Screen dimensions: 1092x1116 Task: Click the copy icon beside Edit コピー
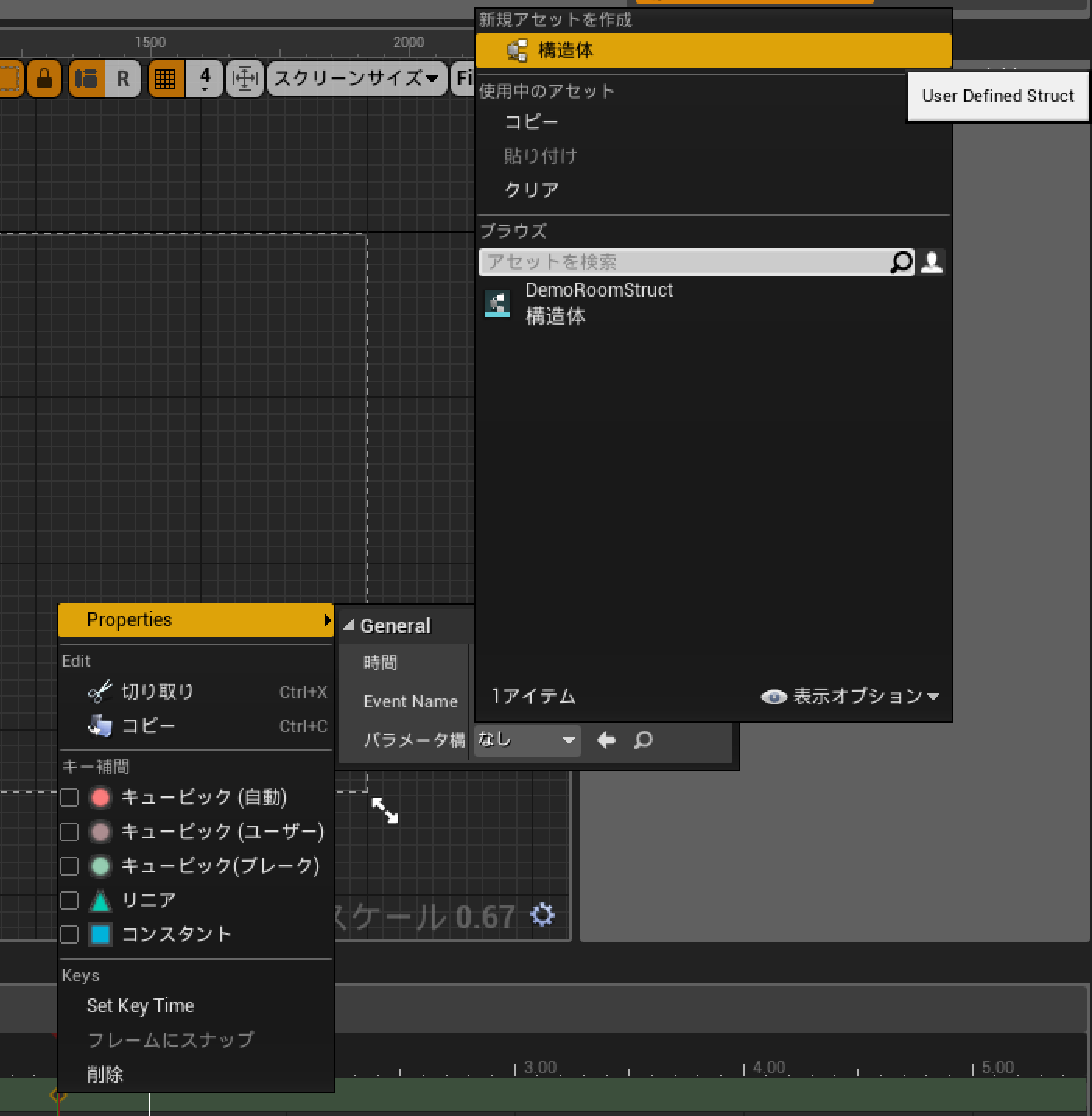[100, 725]
